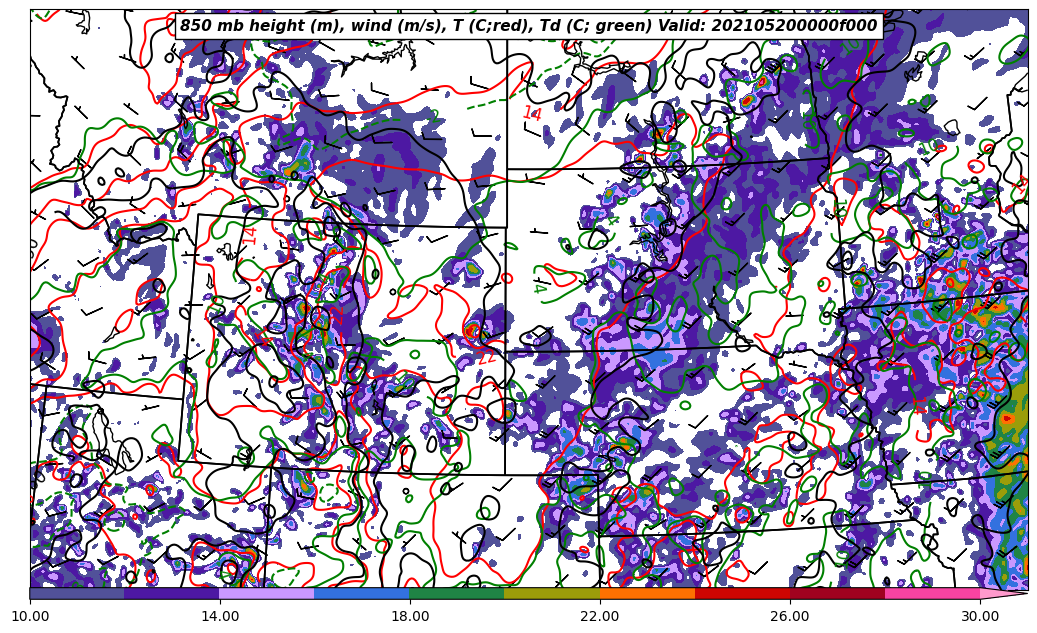This screenshot has width=1037, height=633.
Task: Click the 18.00 colorbar tick label
Action: pyautogui.click(x=410, y=616)
